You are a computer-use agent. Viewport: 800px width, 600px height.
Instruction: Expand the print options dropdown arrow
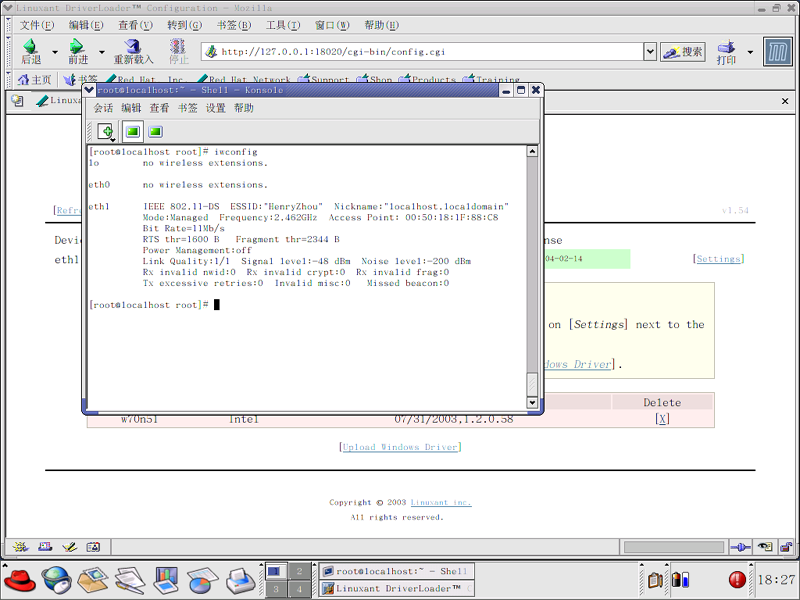(750, 52)
